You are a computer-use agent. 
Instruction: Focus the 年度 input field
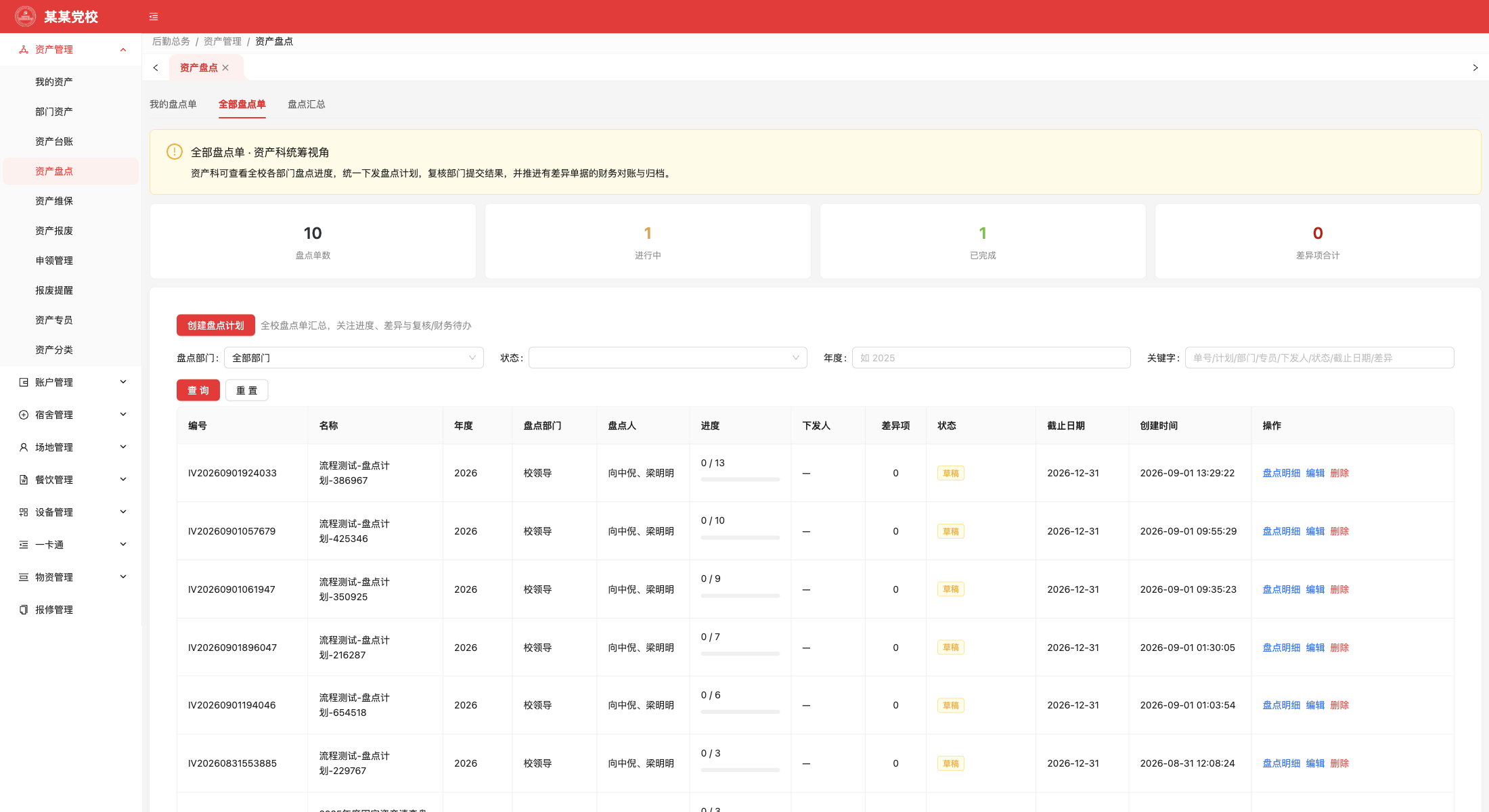[x=992, y=358]
